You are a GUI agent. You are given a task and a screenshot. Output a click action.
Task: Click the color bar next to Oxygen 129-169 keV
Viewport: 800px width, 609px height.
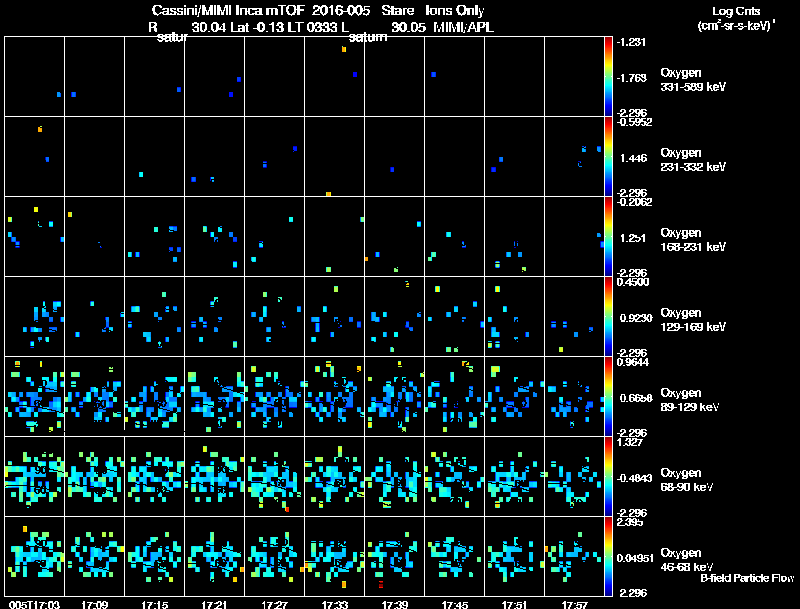(x=608, y=316)
